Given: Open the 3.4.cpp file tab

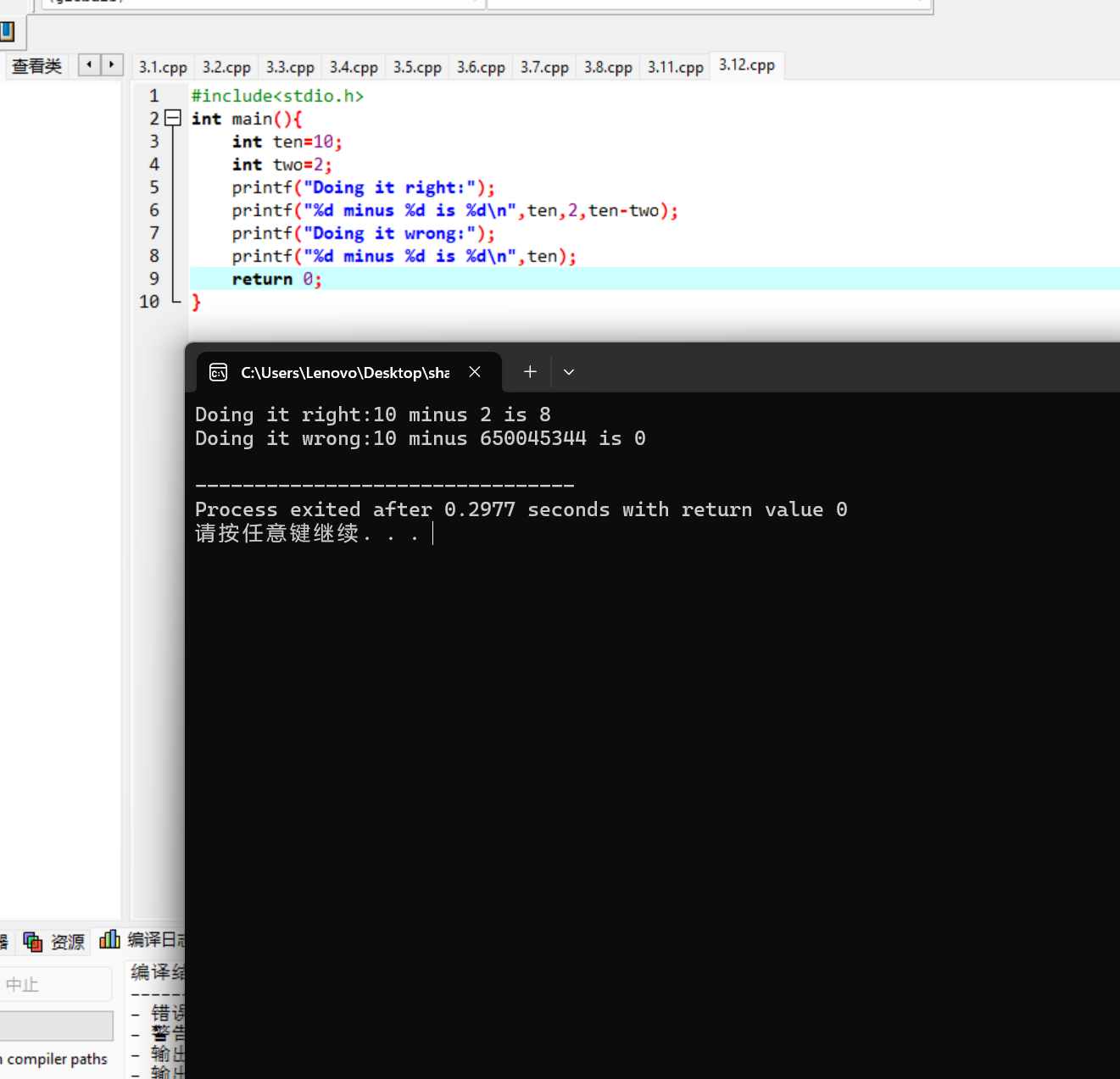Looking at the screenshot, I should pos(354,67).
